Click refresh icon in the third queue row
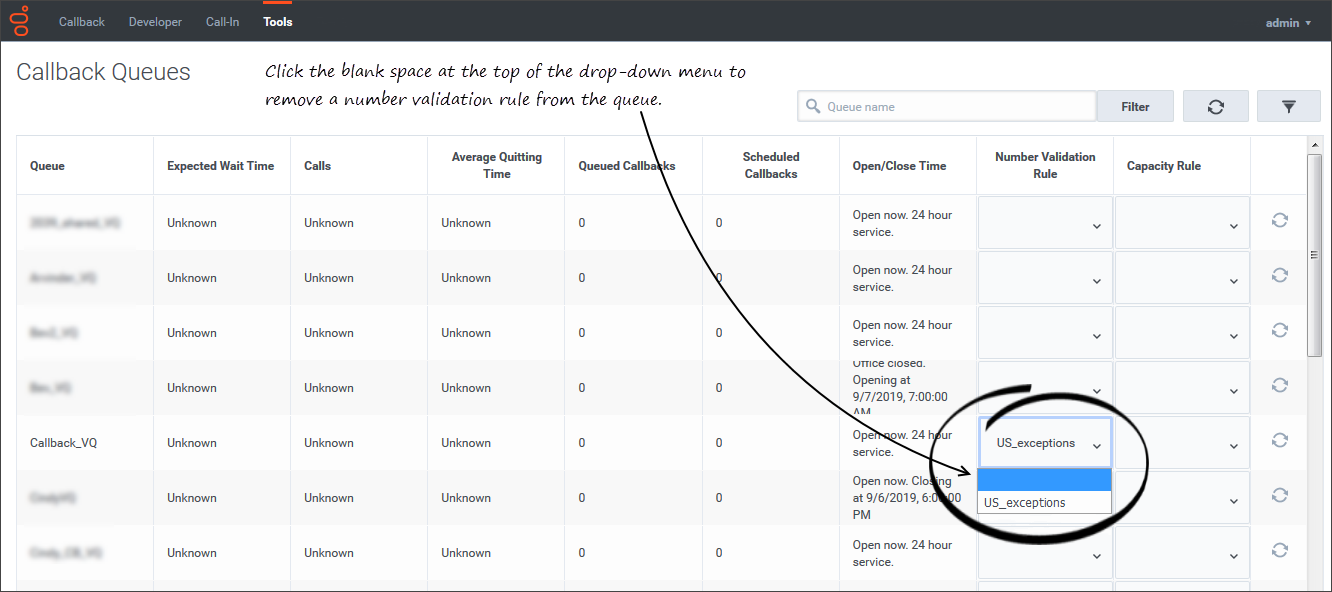1332x592 pixels. 1279,330
